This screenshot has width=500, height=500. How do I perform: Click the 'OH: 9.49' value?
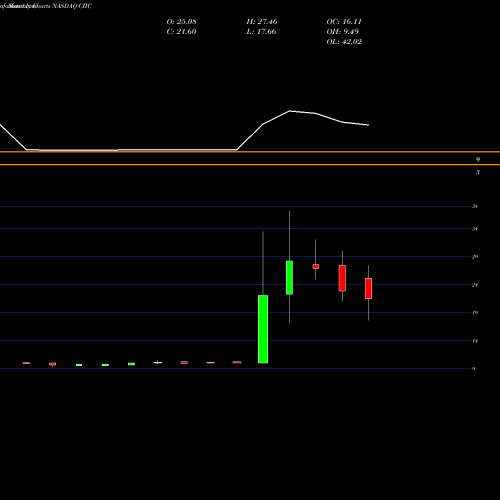(x=343, y=32)
